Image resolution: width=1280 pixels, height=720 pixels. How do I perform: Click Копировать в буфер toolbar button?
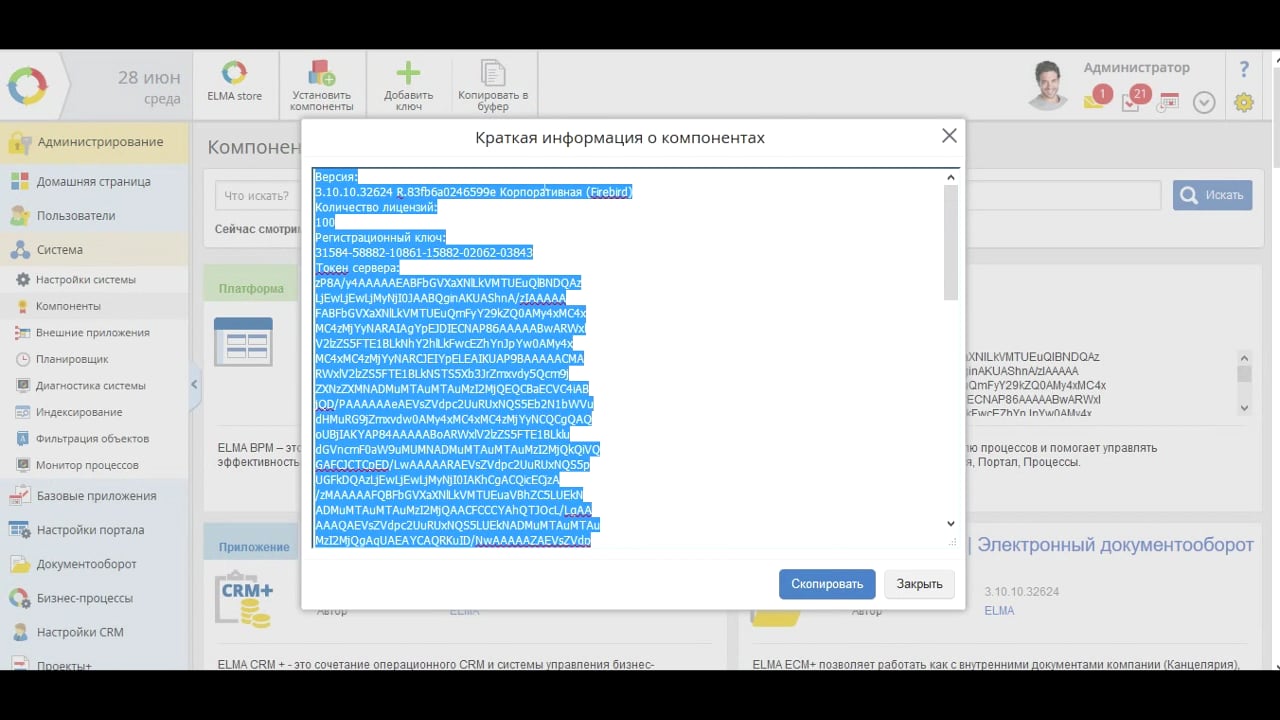tap(493, 85)
